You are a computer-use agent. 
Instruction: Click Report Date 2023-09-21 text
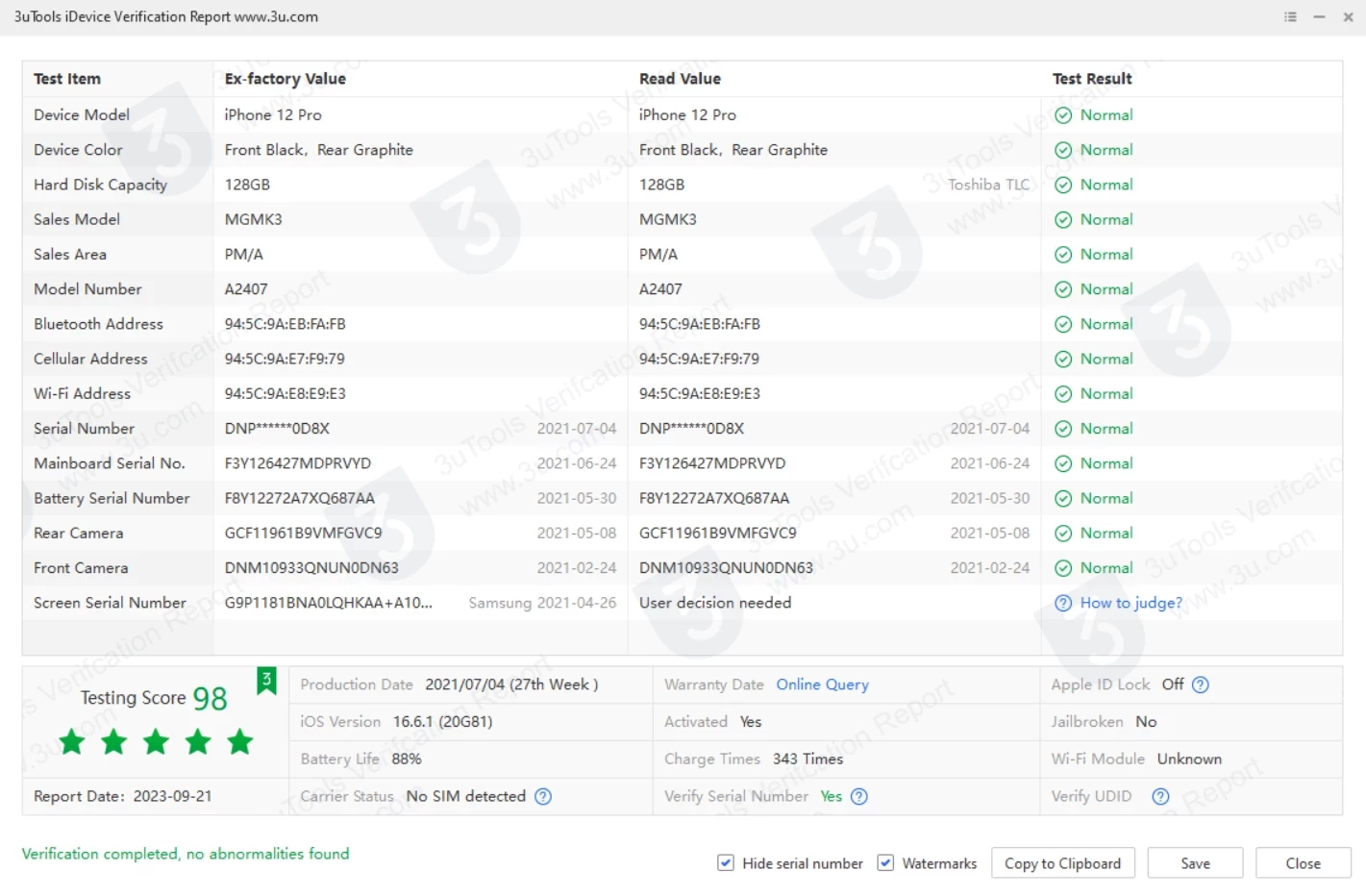pyautogui.click(x=122, y=796)
